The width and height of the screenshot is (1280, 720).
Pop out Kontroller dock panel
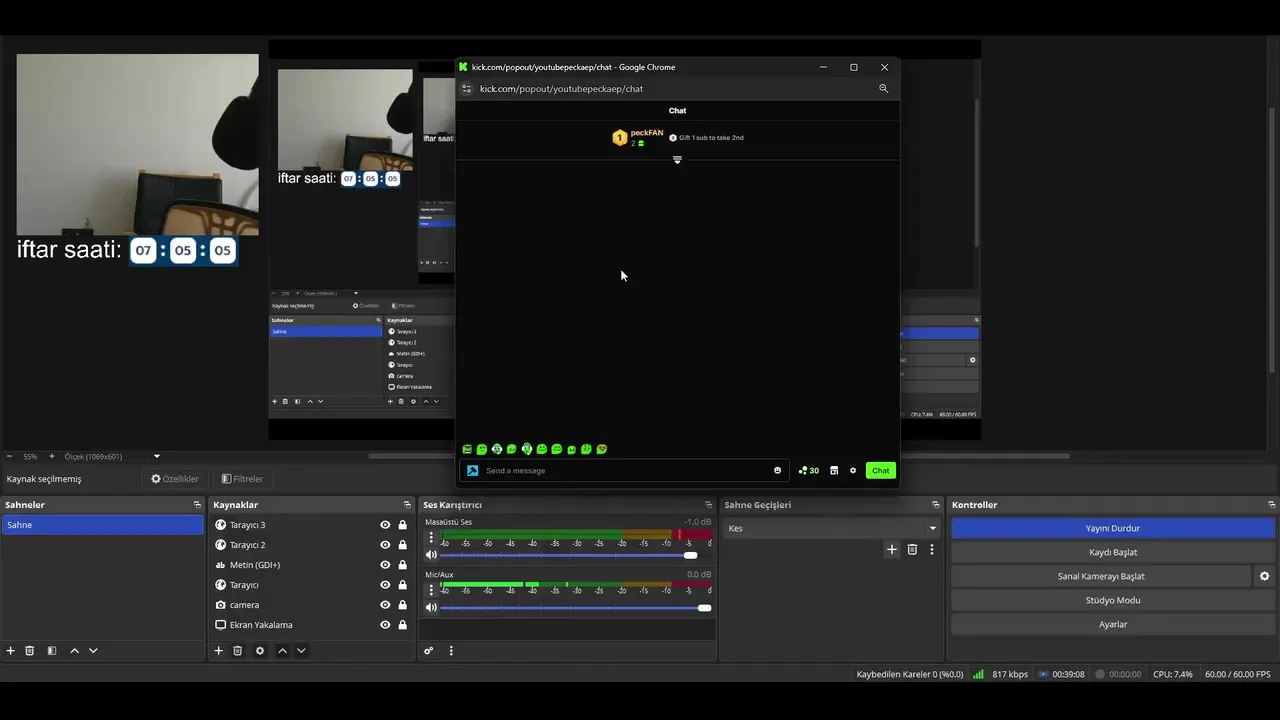point(1271,505)
